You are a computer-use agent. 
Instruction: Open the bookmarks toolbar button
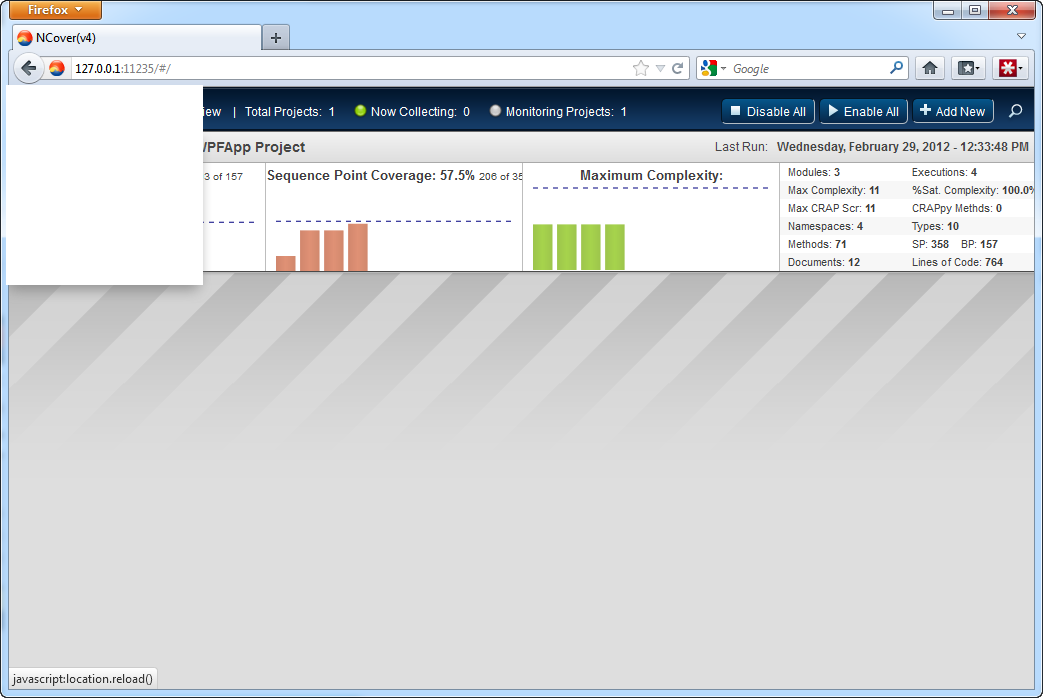[968, 68]
